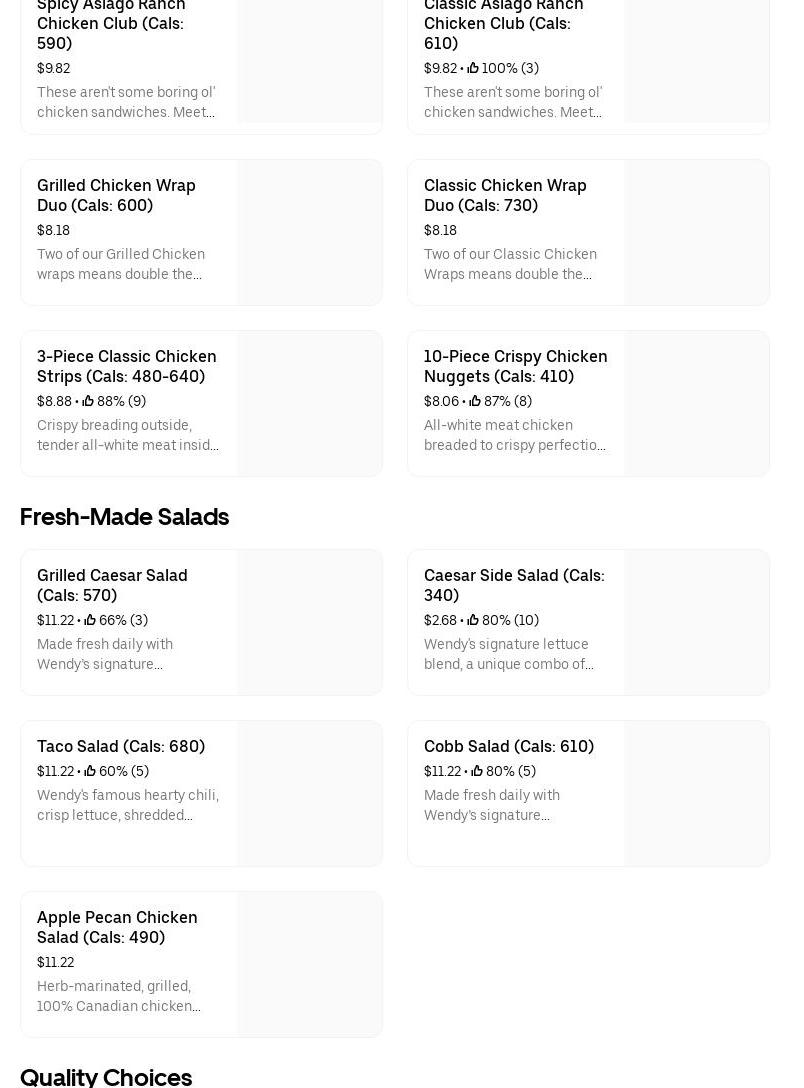The image size is (804, 1088).
Task: Click the Caesar Side Salad image area
Action: 697,623
